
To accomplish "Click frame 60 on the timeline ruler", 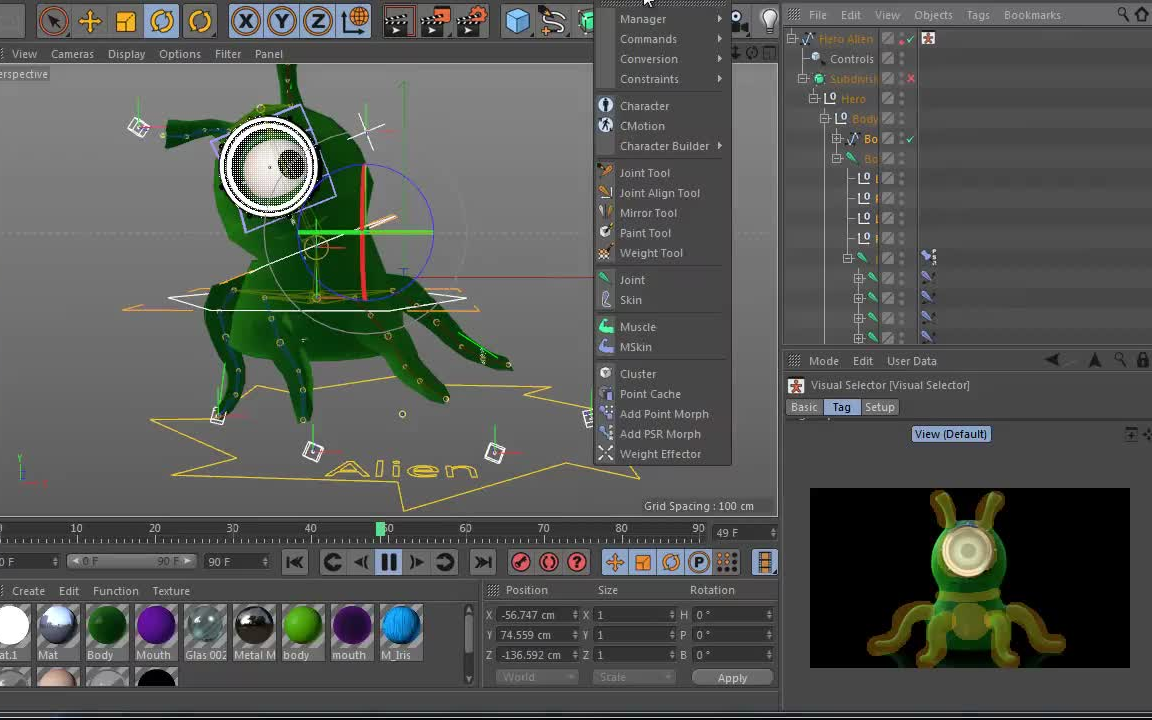I will click(465, 527).
